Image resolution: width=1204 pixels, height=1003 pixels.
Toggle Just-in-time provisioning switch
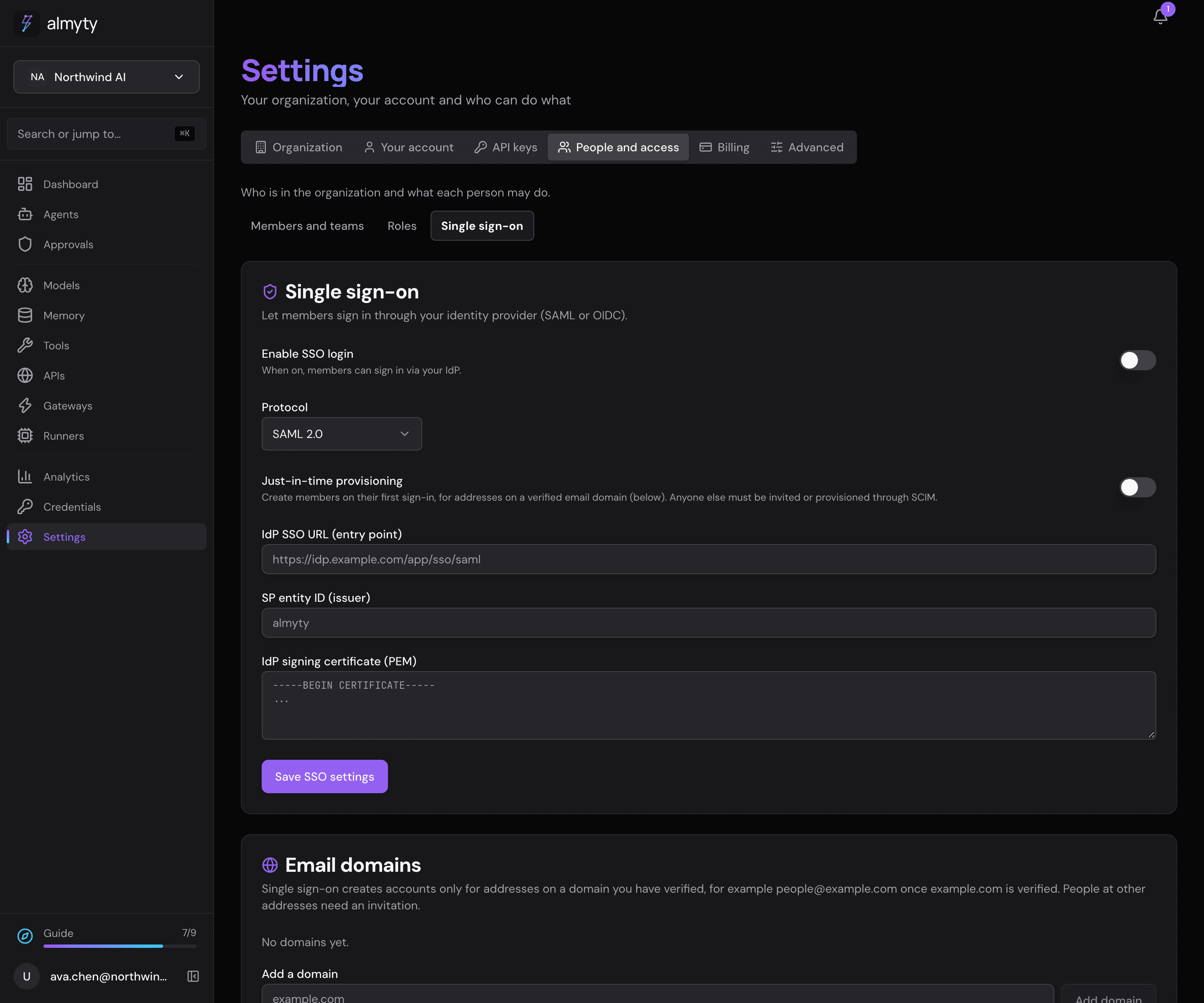pos(1138,487)
